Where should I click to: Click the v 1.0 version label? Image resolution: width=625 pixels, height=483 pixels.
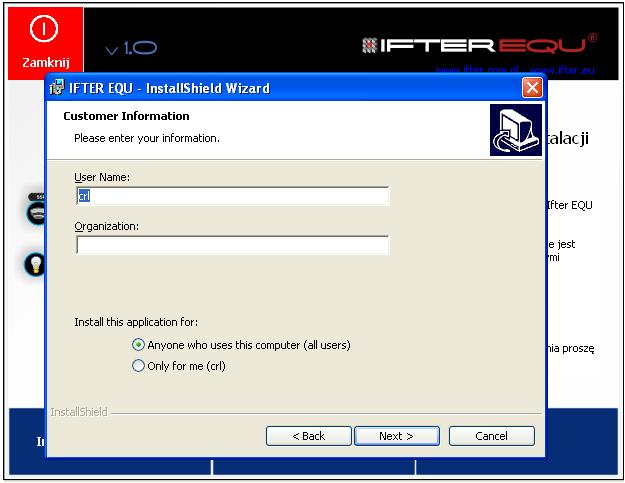click(131, 48)
